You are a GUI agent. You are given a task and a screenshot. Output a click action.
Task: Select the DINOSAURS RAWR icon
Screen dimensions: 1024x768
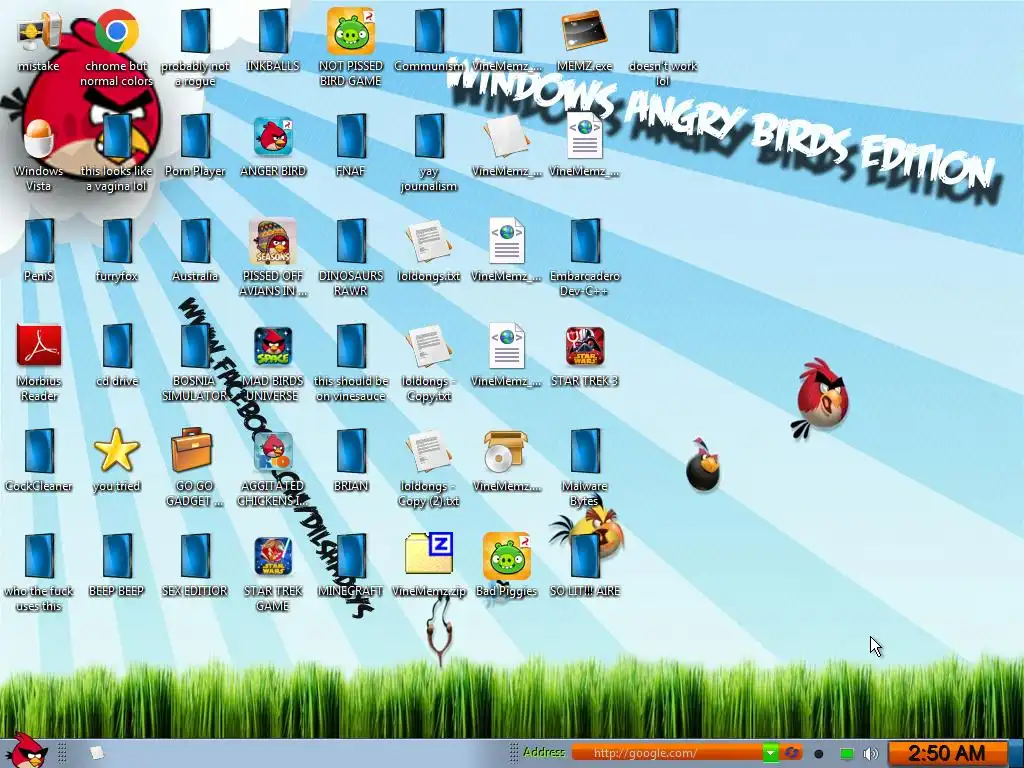point(351,242)
